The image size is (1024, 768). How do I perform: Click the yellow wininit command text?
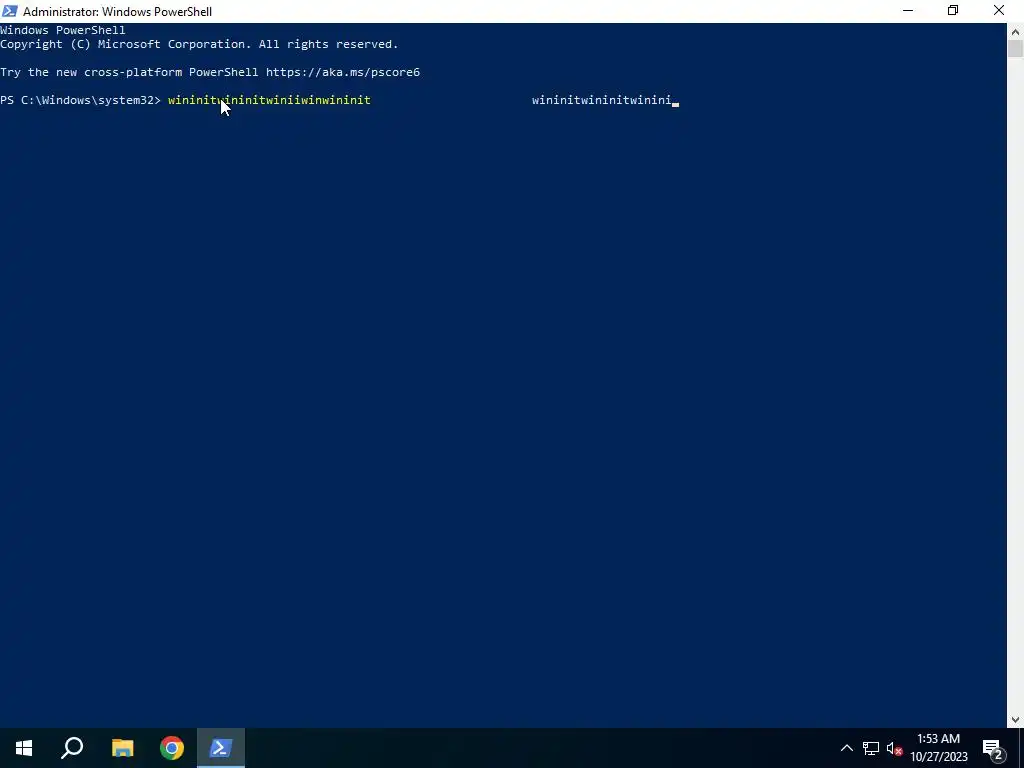click(269, 100)
